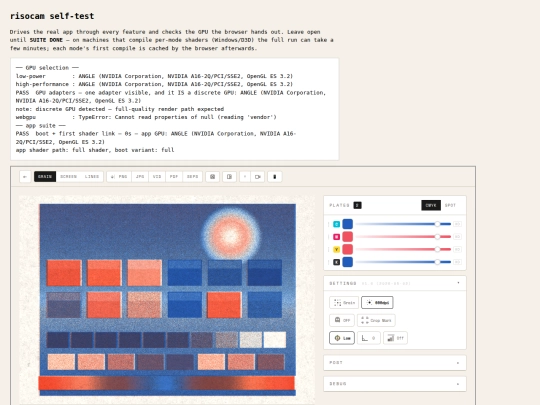Image resolution: width=540 pixels, height=405 pixels.
Task: Click the value box at end of M row
Action: point(457,237)
